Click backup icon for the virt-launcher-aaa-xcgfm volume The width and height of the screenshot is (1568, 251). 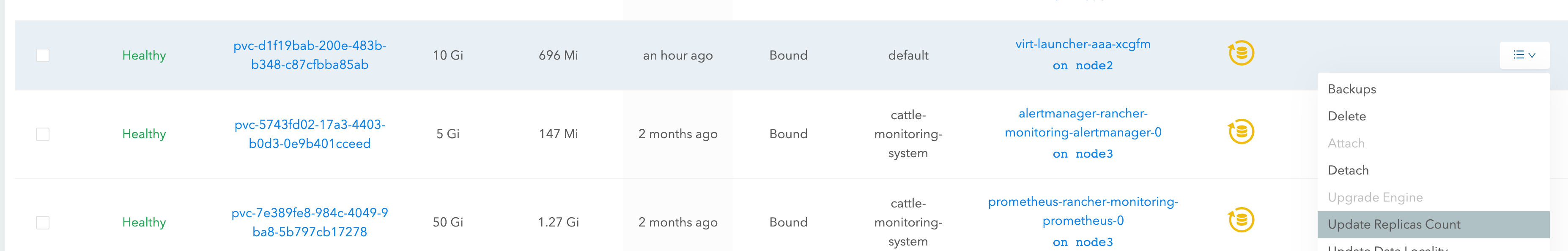(1241, 54)
